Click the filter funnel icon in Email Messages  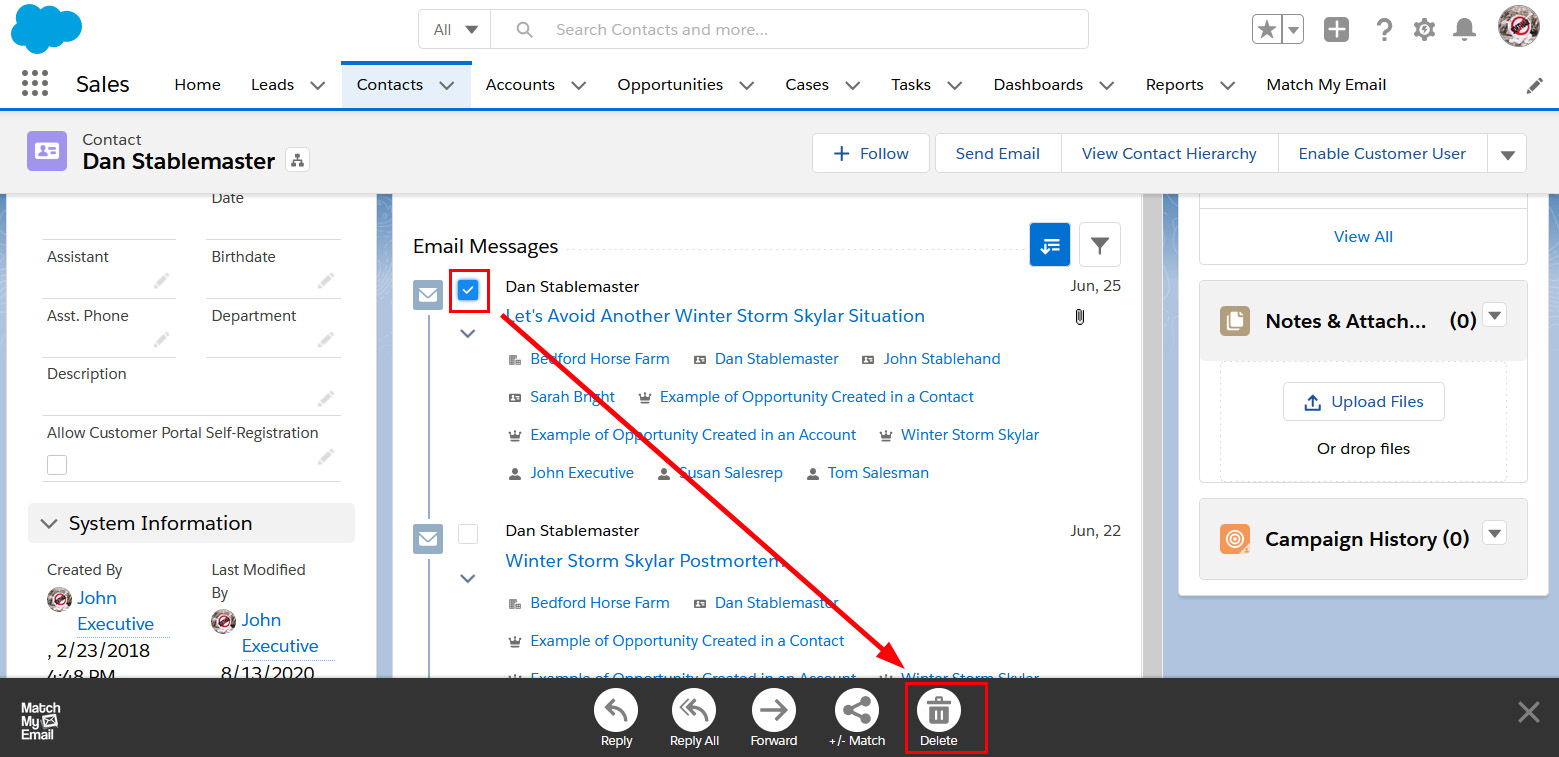click(x=1100, y=245)
